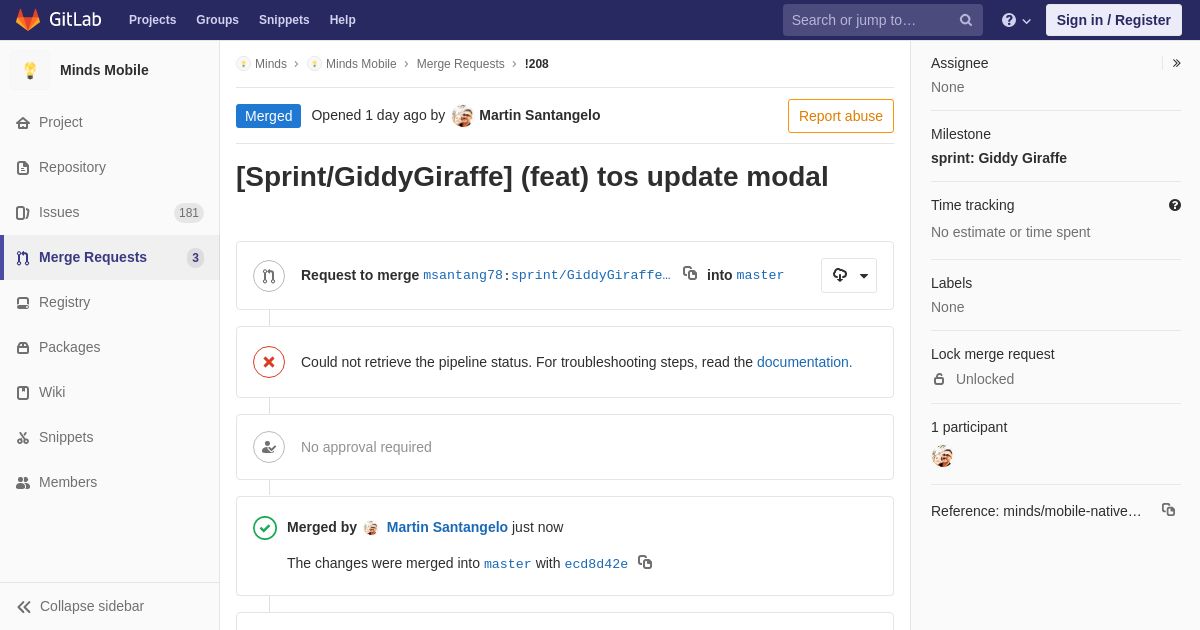Viewport: 1200px width, 630px height.
Task: Click Martin Santangelo author name in header
Action: tap(540, 115)
